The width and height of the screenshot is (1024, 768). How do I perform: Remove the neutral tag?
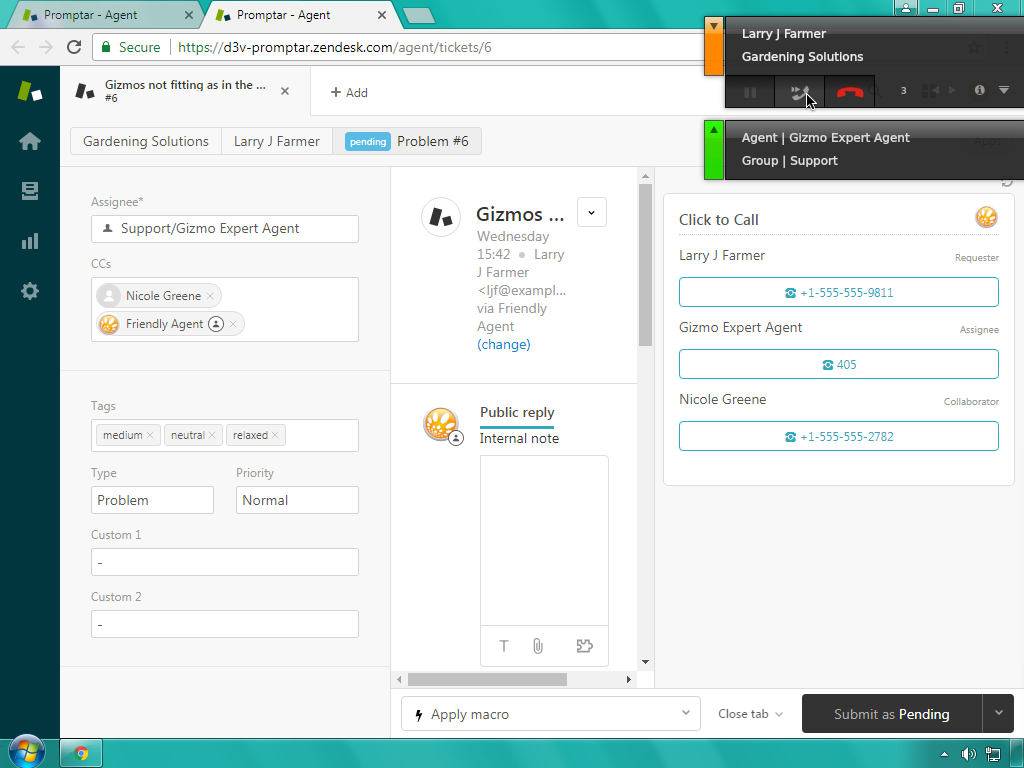tap(212, 435)
